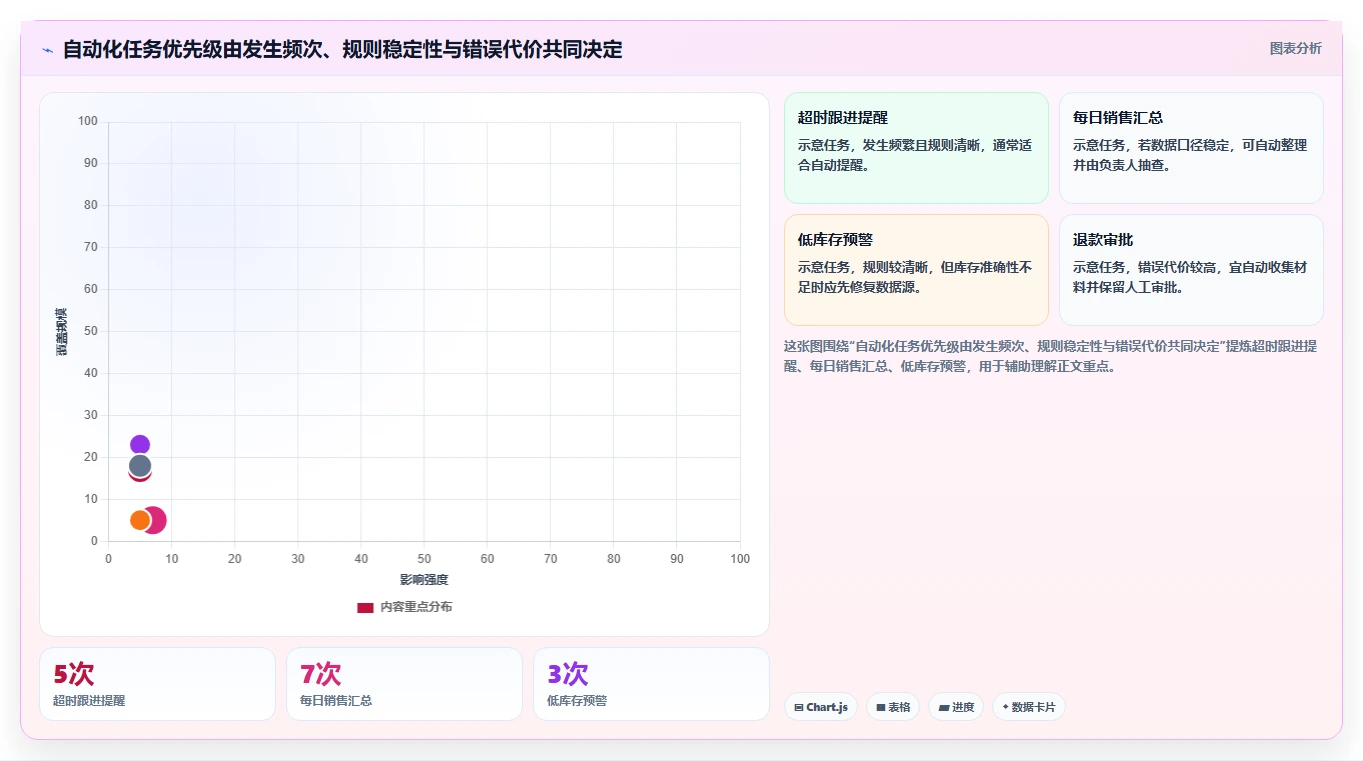Viewport: 1363px width, 761px height.
Task: Click the summary paragraph starting 这张图围绕
Action: [x=1051, y=356]
